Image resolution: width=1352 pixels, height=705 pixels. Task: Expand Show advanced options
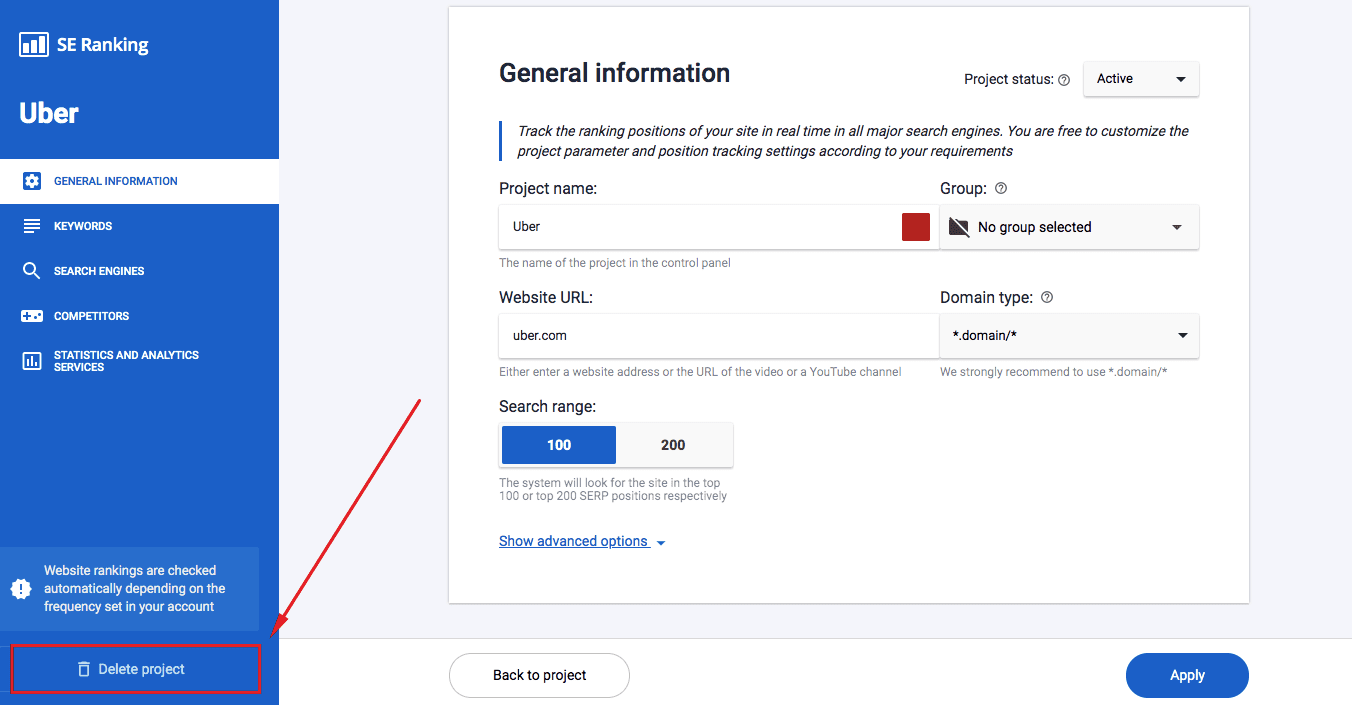click(x=582, y=541)
